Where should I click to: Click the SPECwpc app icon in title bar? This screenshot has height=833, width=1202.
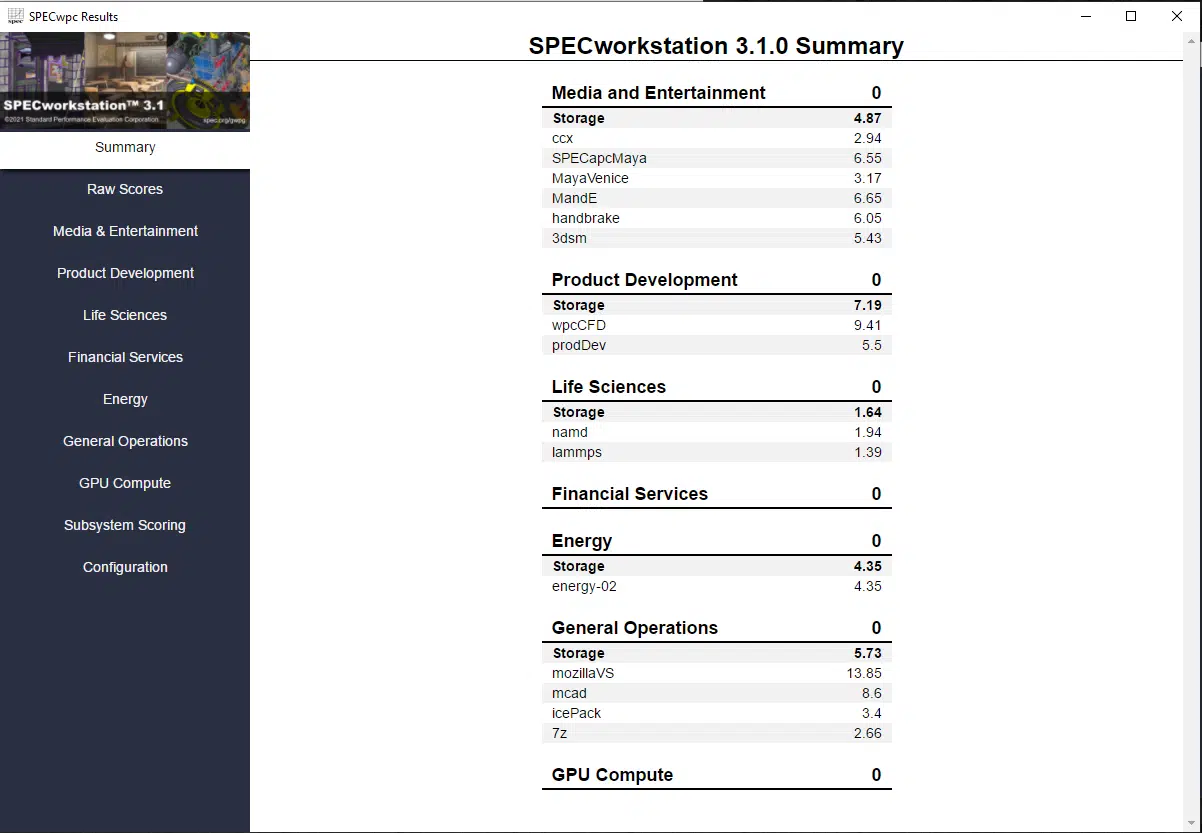click(16, 16)
